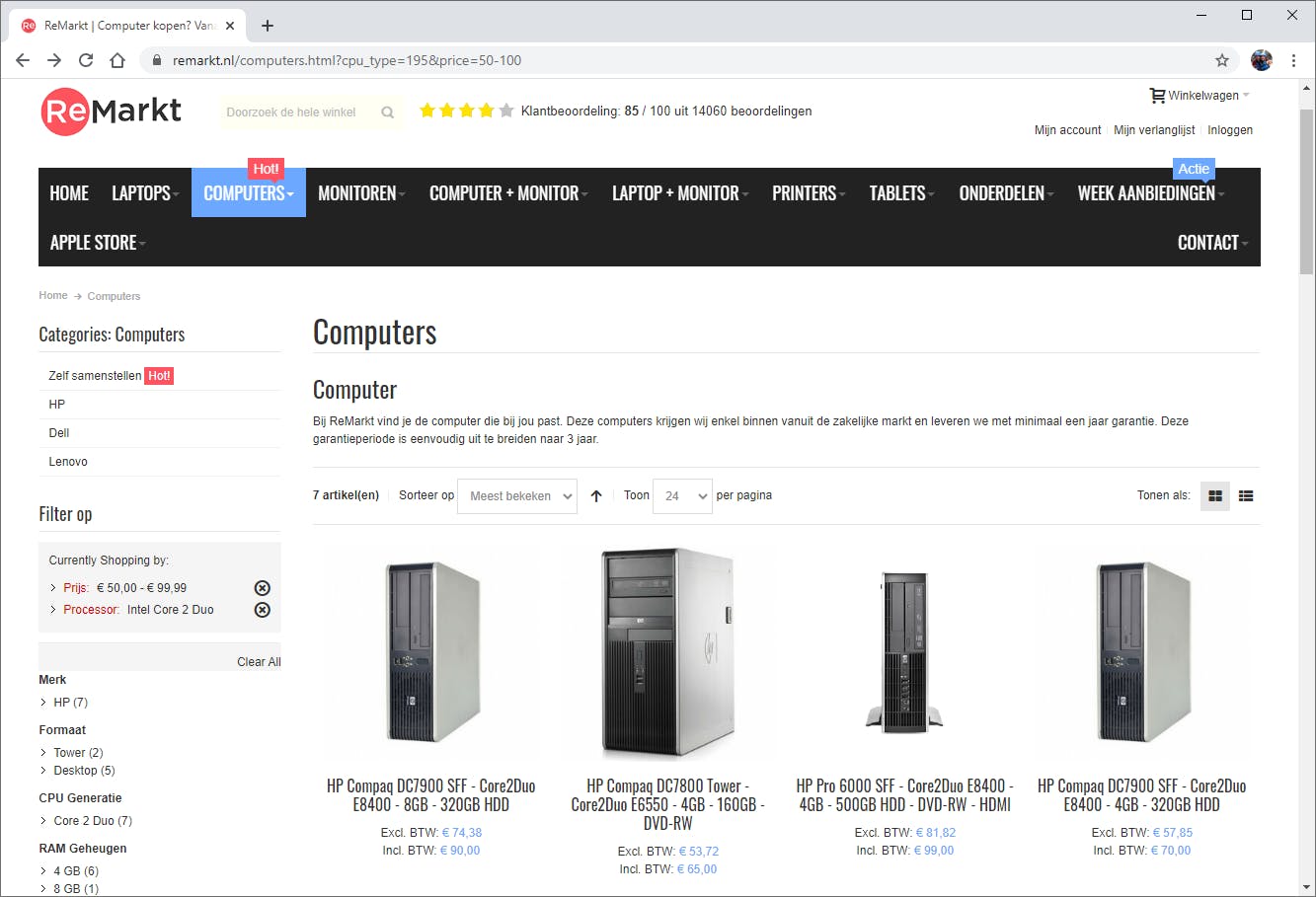Filter by 4 GB RAM
This screenshot has height=897, width=1316.
tap(76, 871)
